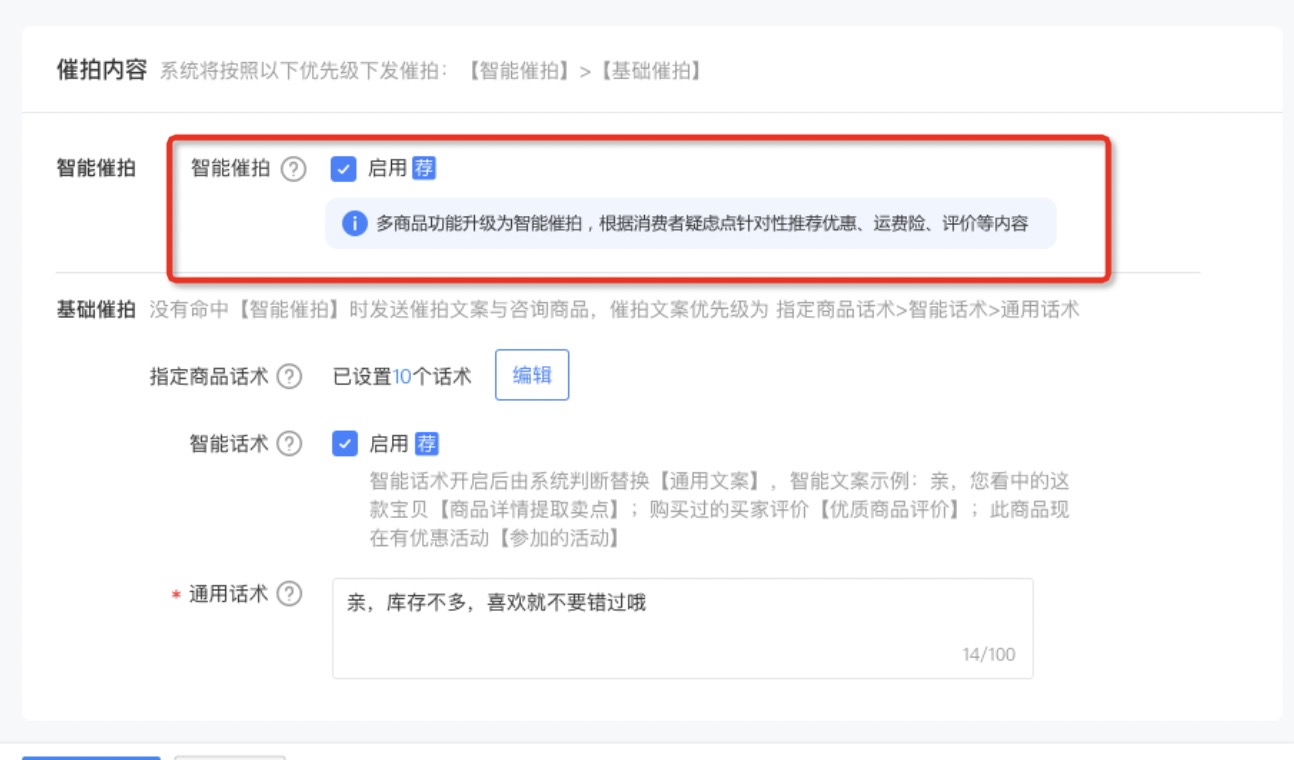Click the help icon beside 智能催拍 label
This screenshot has width=1294, height=760.
[x=292, y=169]
